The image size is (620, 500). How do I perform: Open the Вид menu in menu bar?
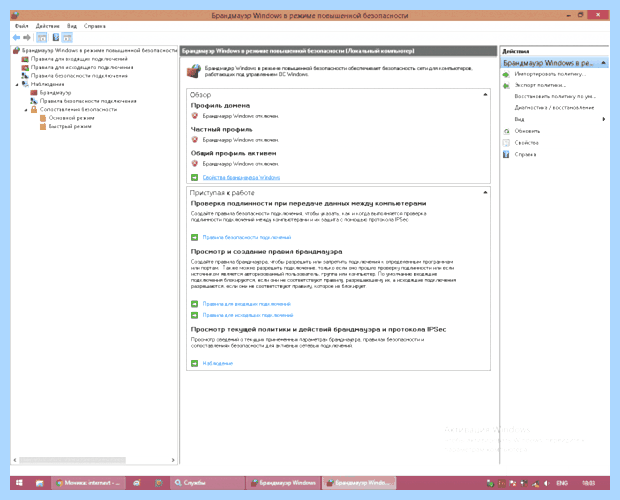tap(72, 26)
